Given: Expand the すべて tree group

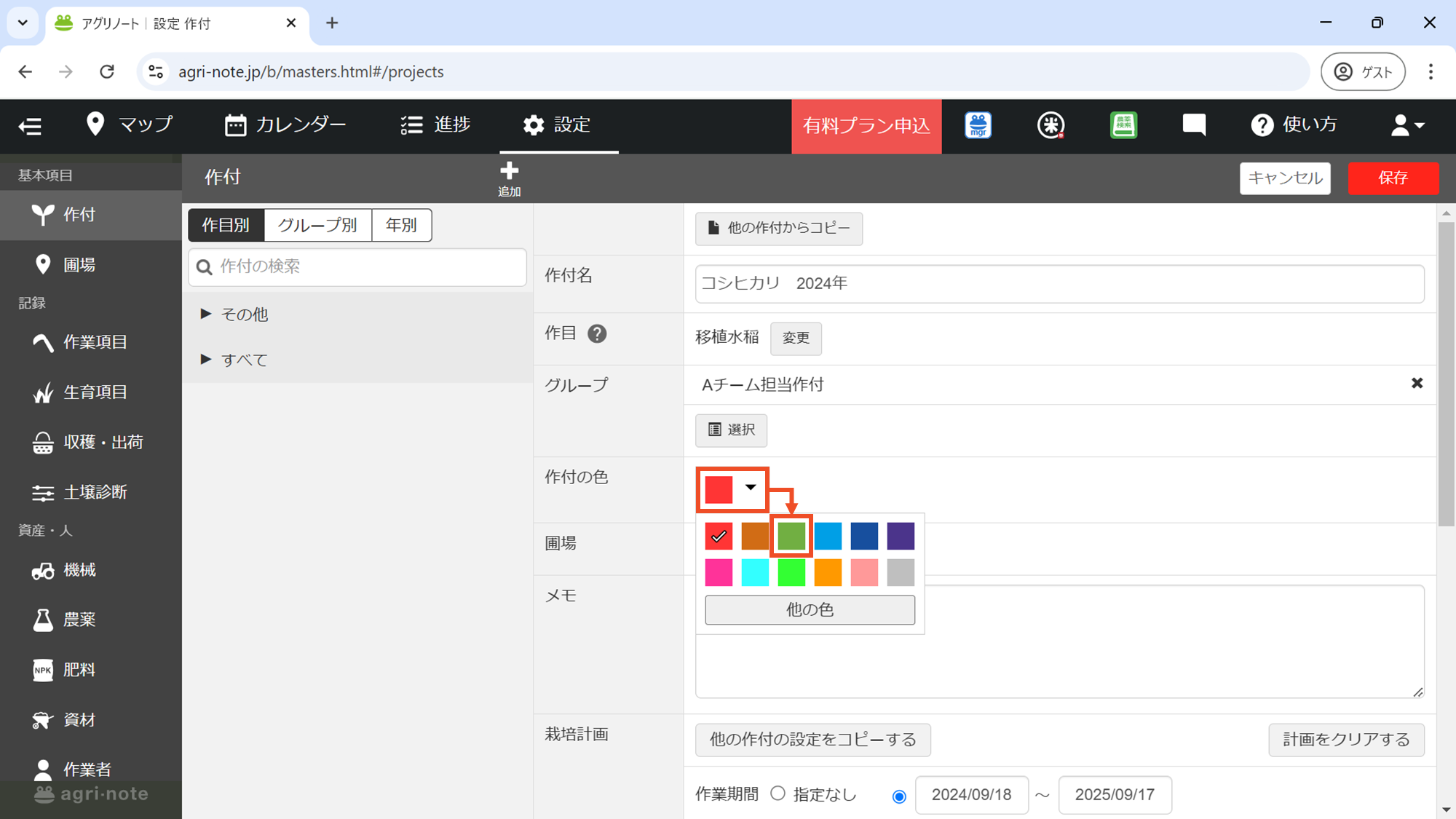Looking at the screenshot, I should click(x=206, y=360).
